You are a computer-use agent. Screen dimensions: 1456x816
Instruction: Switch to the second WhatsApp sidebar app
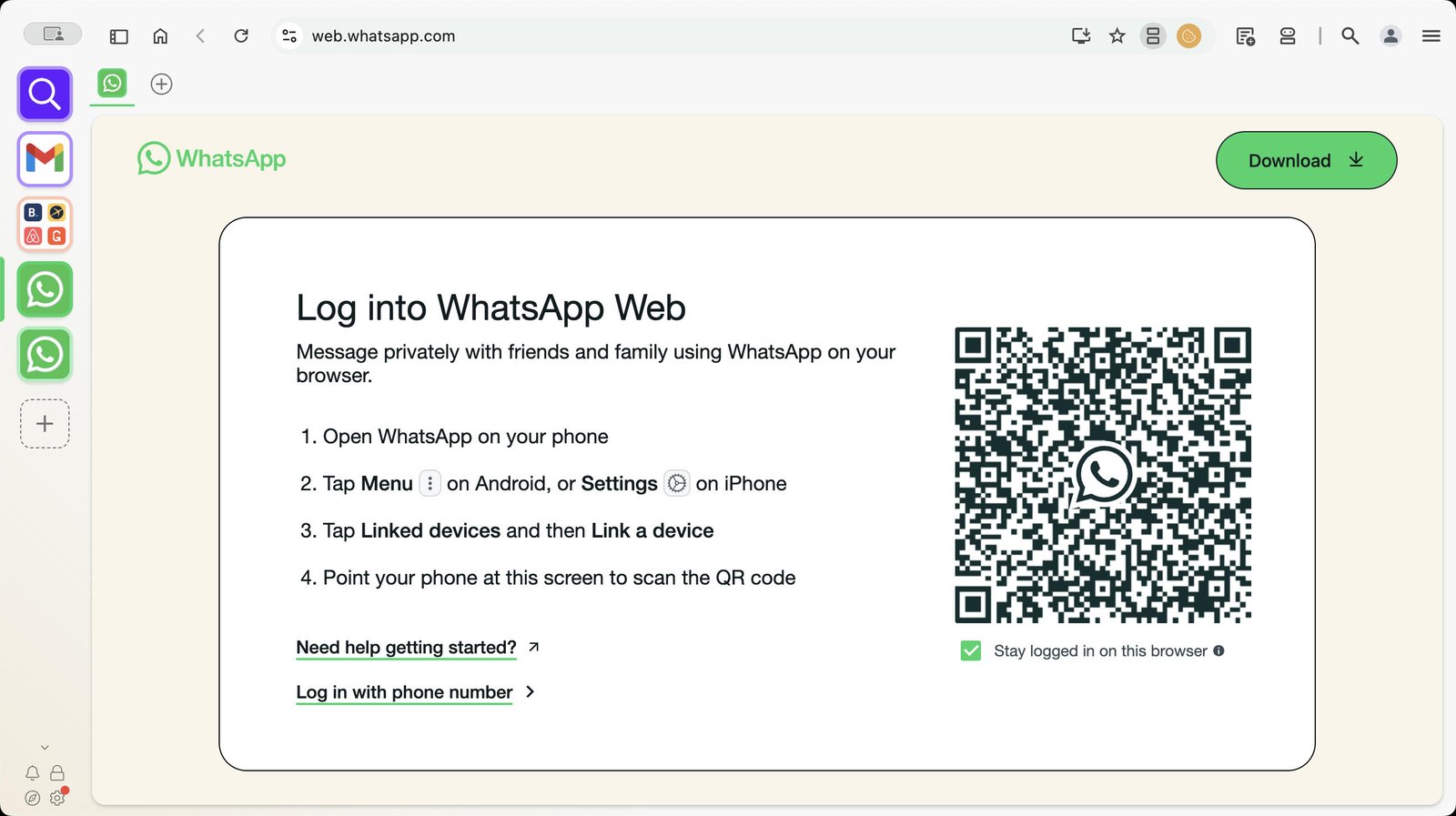(x=45, y=355)
